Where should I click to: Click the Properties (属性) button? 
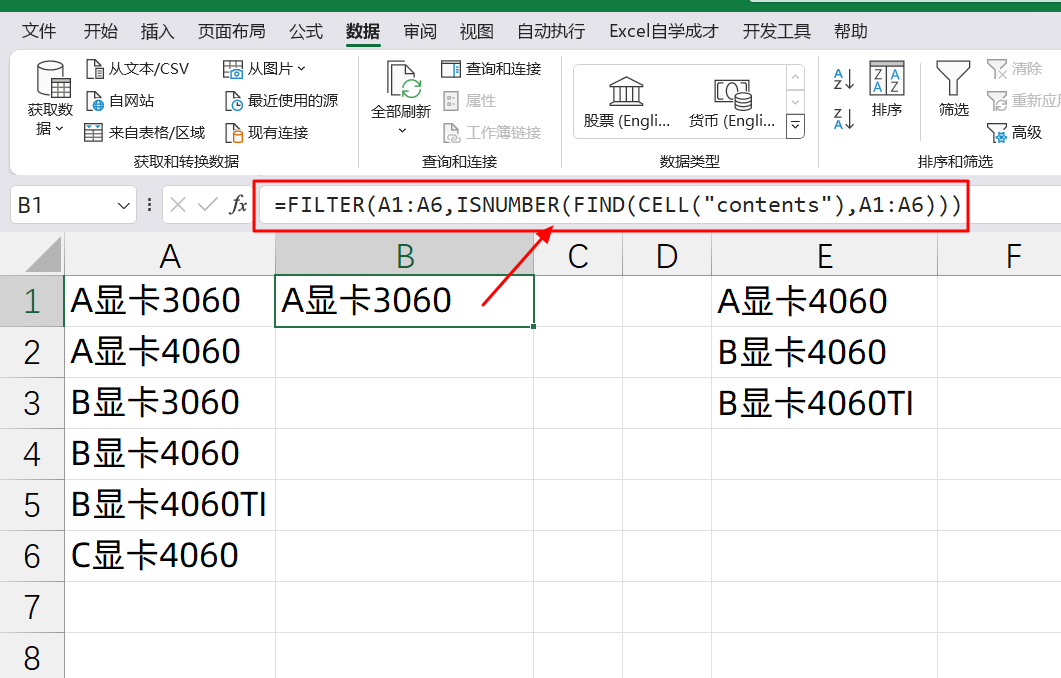[x=470, y=101]
